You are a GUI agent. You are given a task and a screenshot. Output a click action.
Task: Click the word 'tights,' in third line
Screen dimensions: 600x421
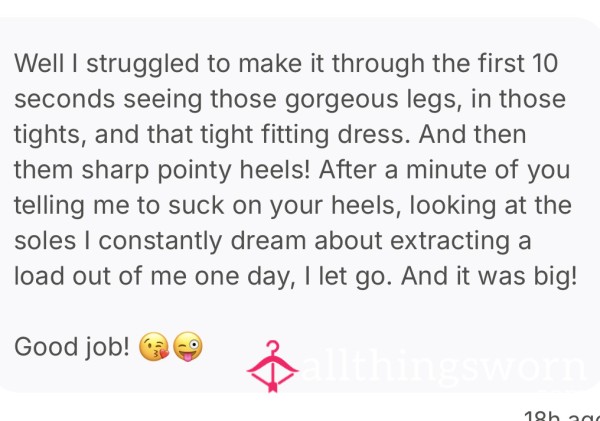click(50, 135)
